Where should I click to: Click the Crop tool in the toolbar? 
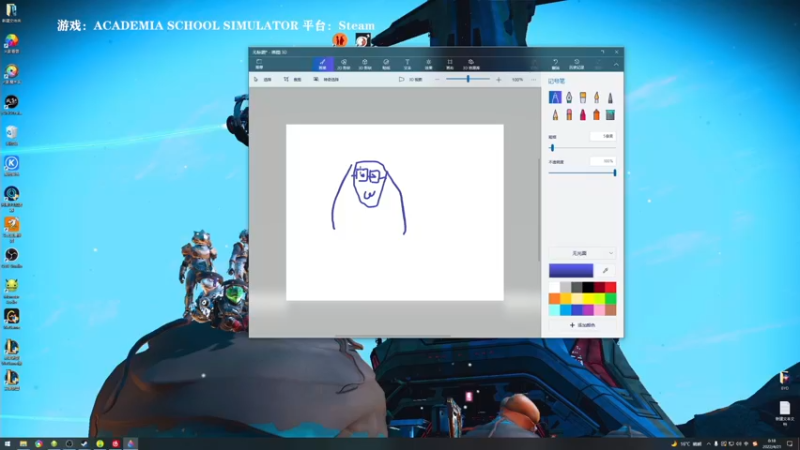[x=293, y=80]
